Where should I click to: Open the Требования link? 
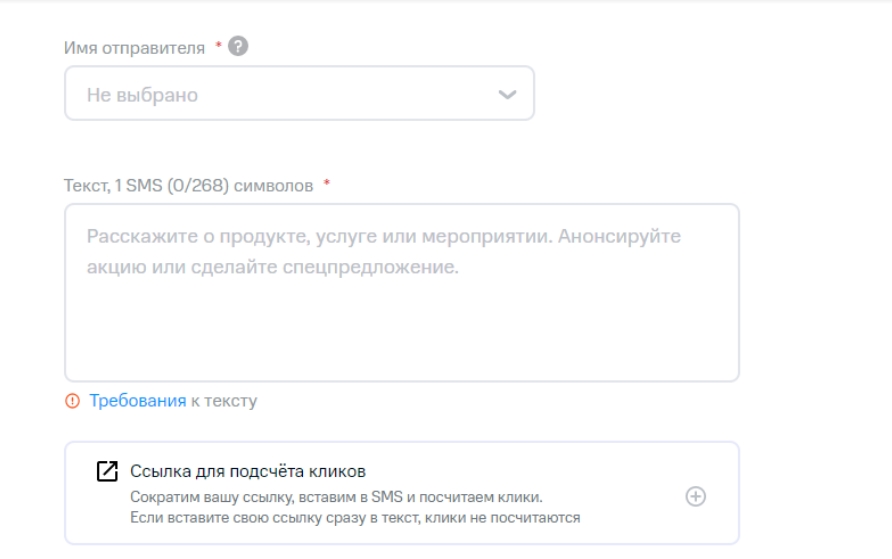(138, 402)
